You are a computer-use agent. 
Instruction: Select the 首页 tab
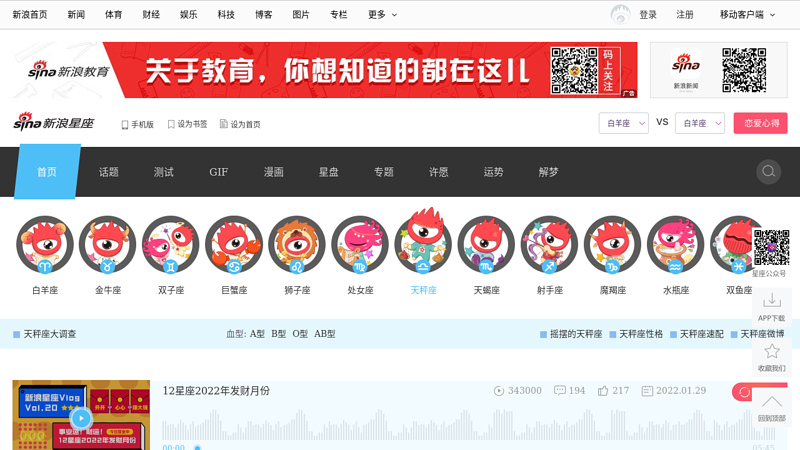(x=47, y=171)
